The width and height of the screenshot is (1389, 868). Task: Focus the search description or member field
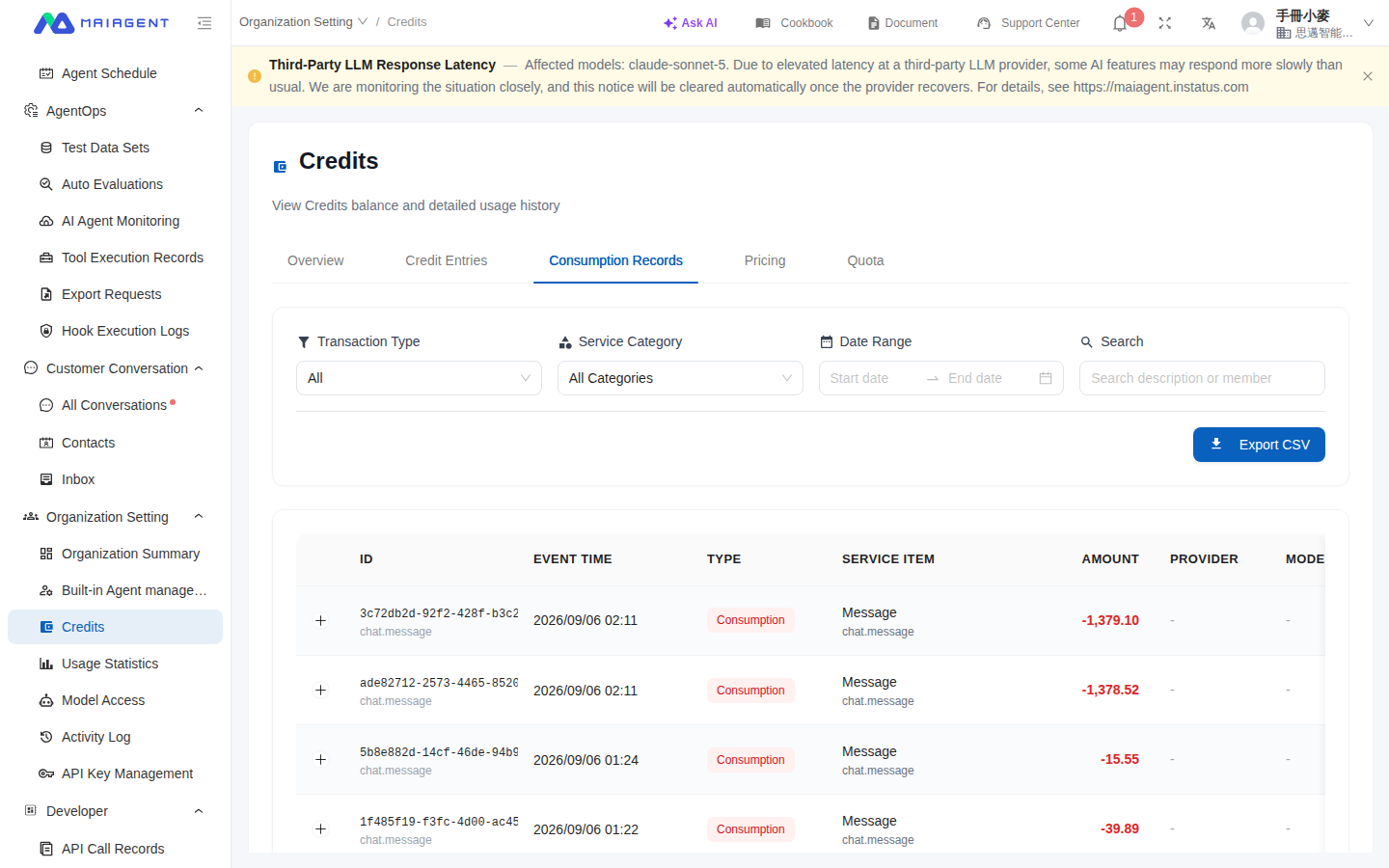[1202, 378]
